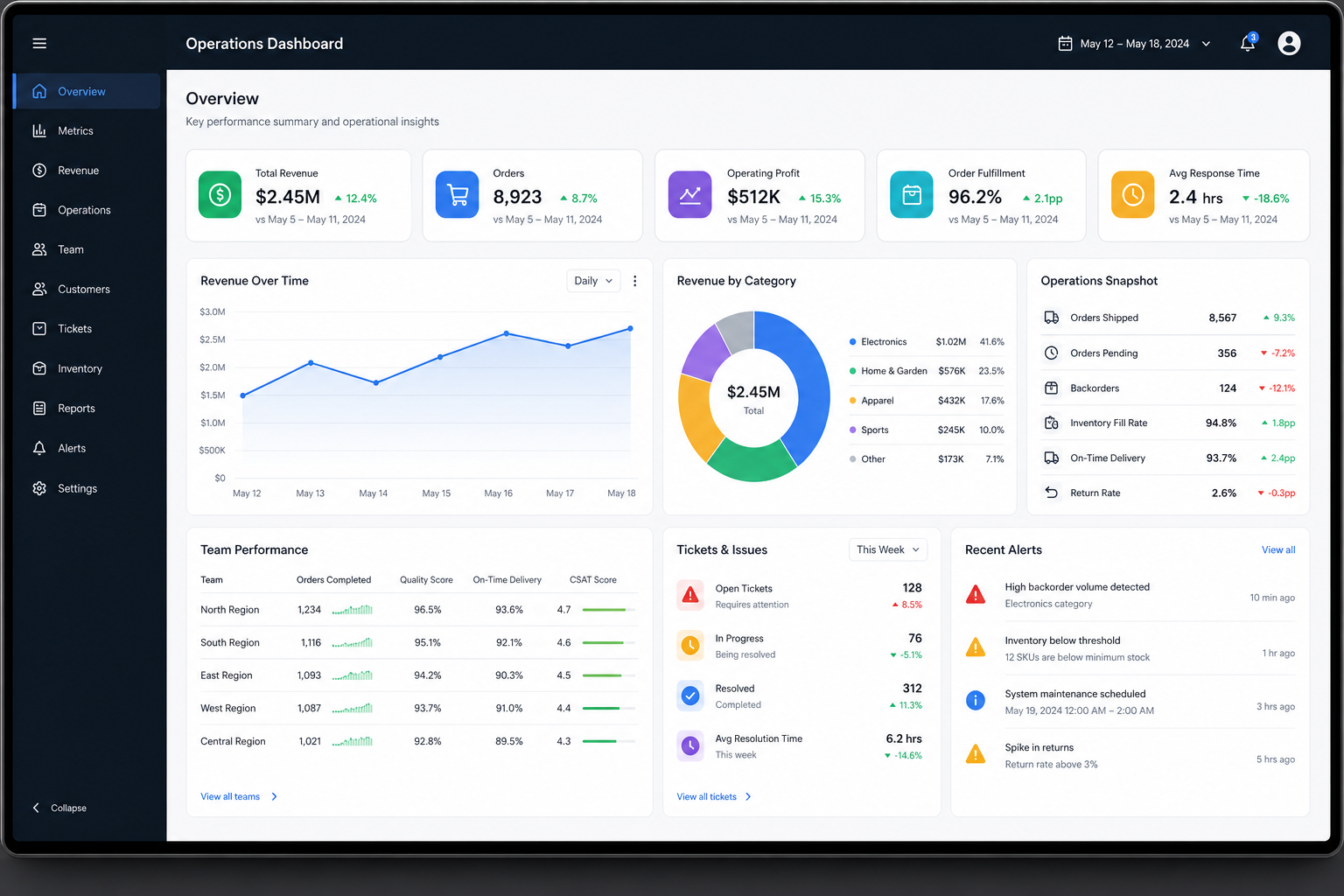Click the Home & Garden legend entry

point(927,371)
